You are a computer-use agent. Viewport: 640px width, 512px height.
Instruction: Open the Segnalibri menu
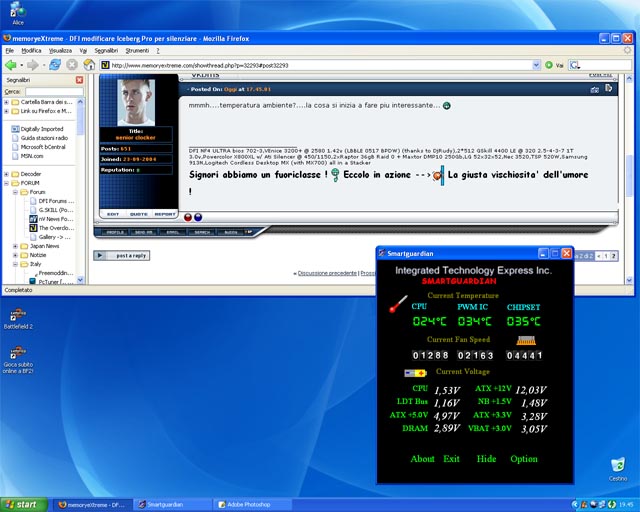106,51
